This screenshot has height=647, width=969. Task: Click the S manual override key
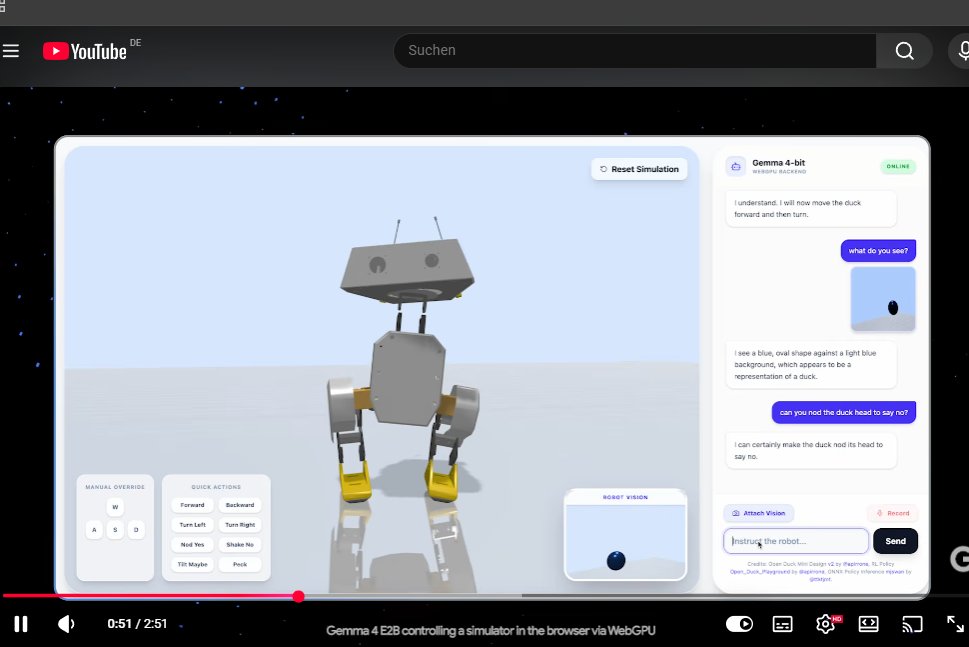coord(115,530)
